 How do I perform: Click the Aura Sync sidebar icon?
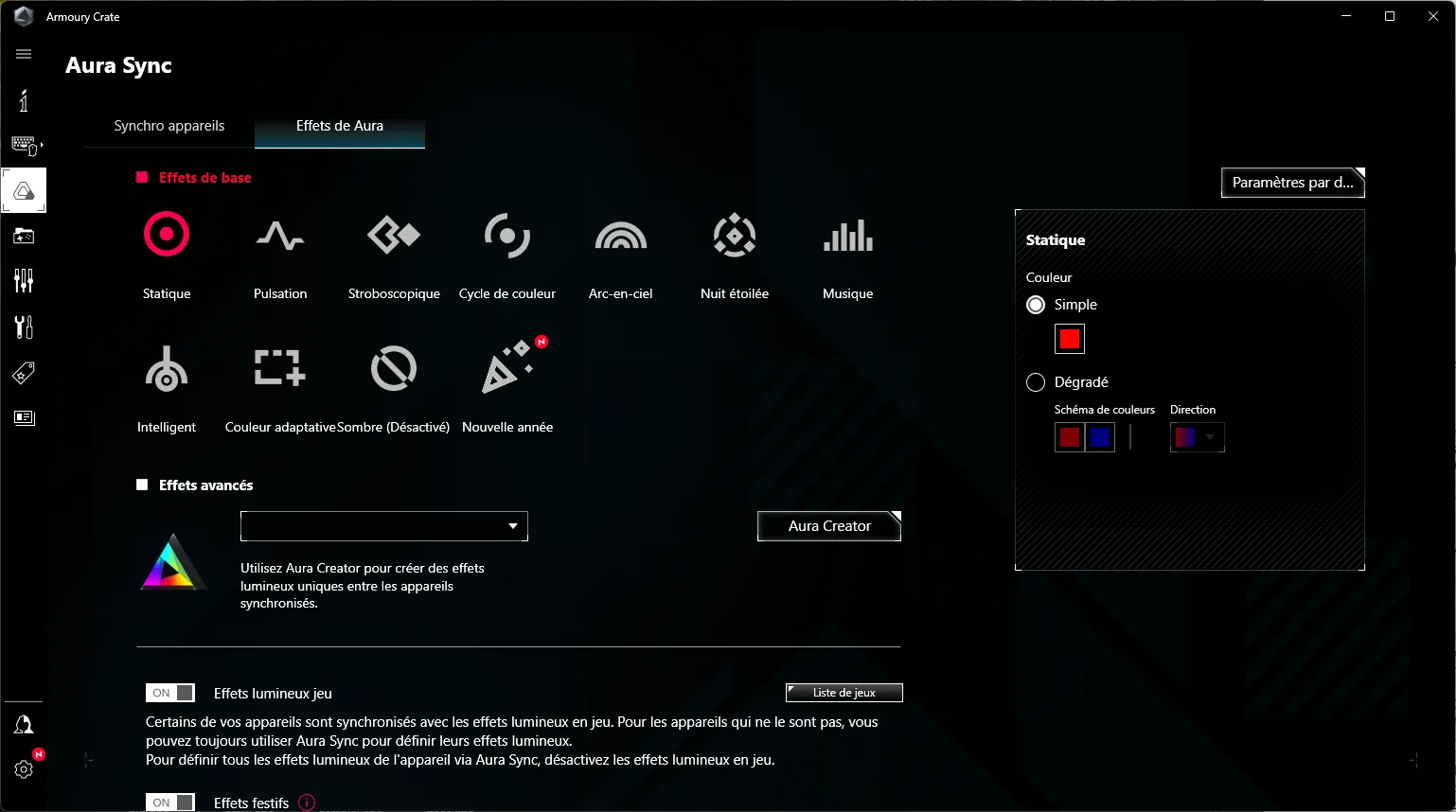tap(24, 191)
